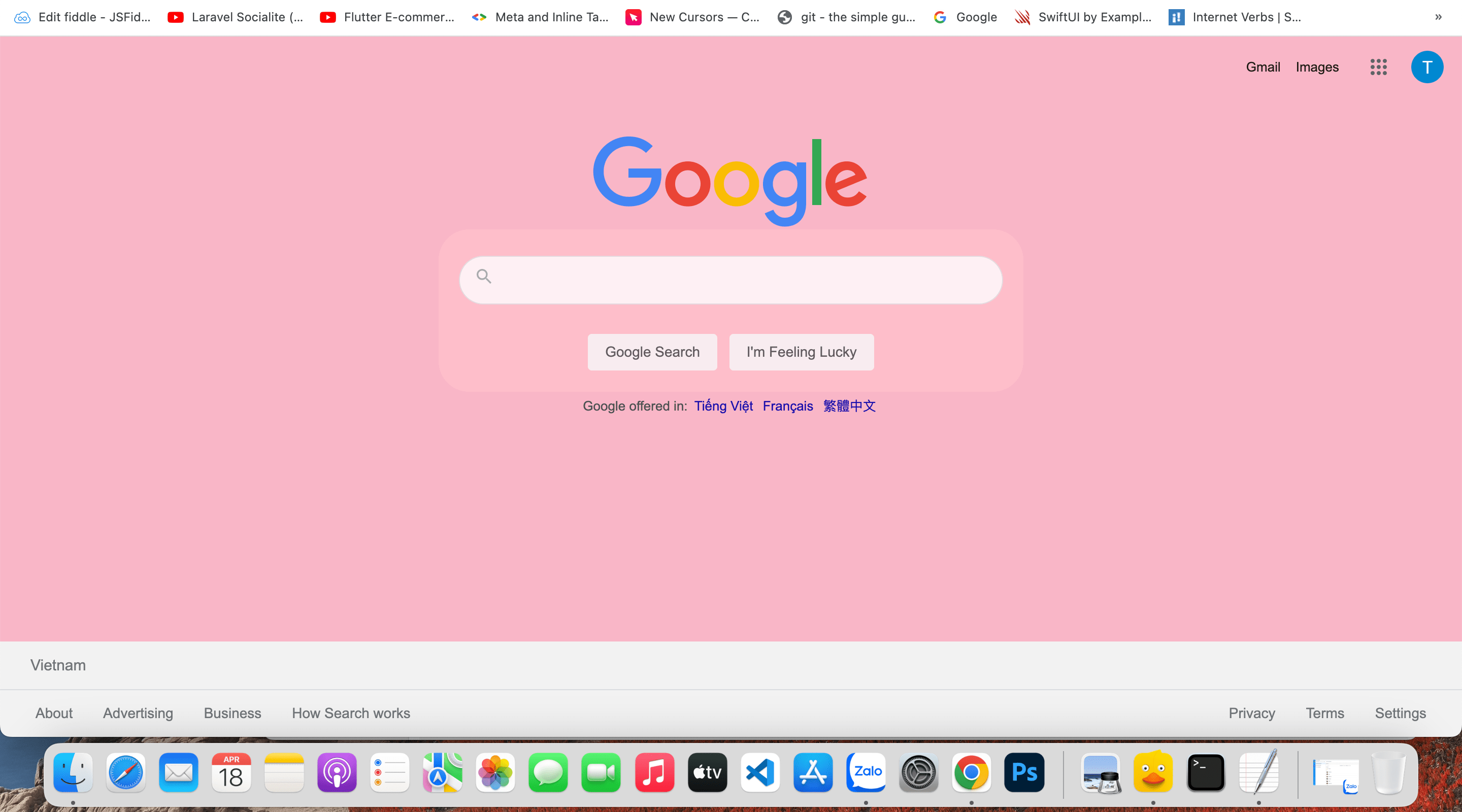Open the Google apps grid
This screenshot has width=1462, height=812.
tap(1378, 67)
